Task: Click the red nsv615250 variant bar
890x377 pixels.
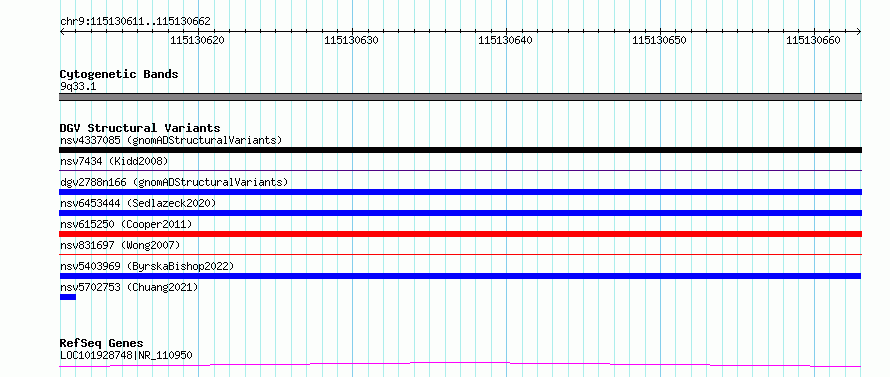Action: point(460,234)
